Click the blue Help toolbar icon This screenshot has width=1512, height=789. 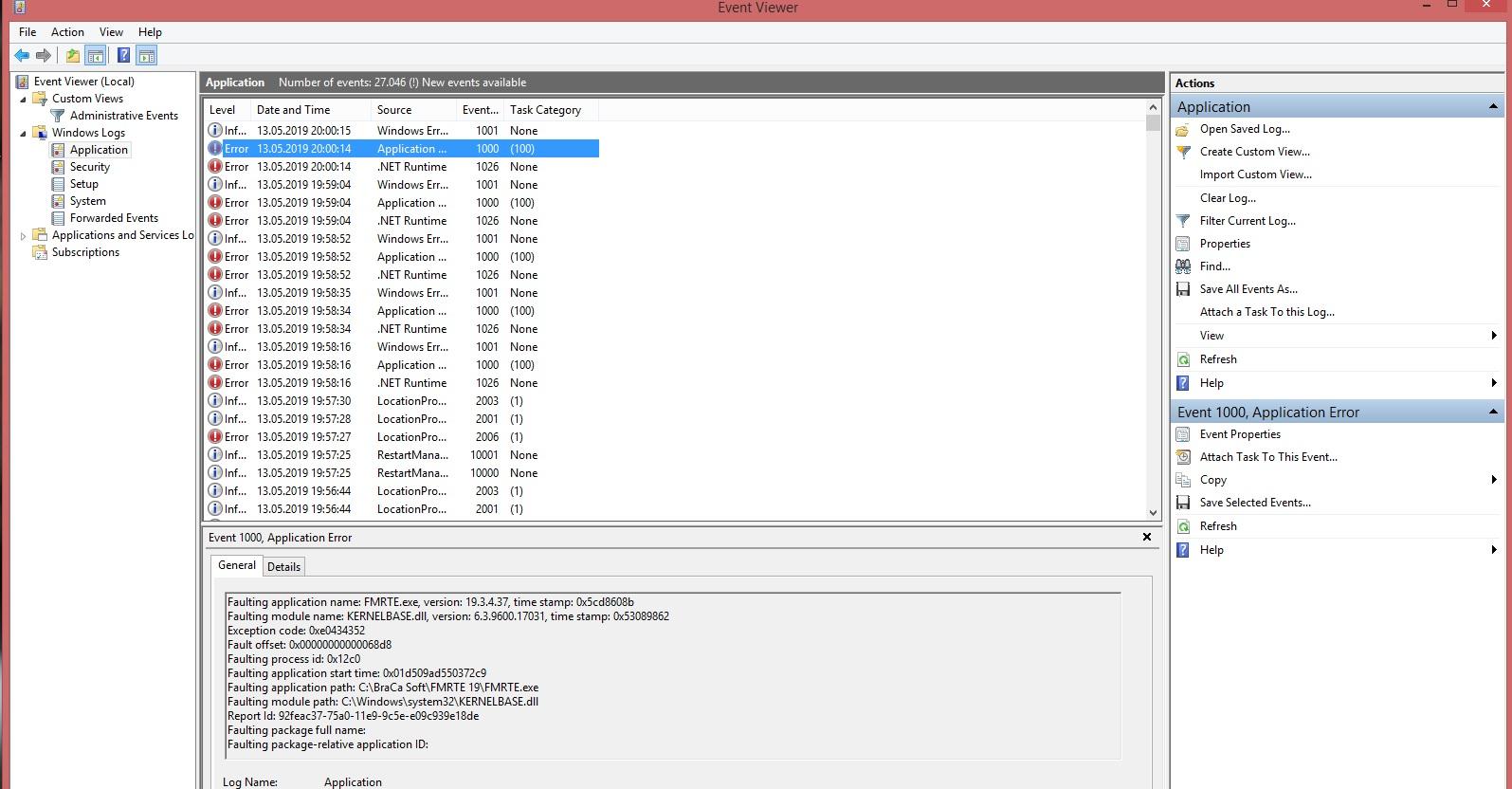coord(123,55)
